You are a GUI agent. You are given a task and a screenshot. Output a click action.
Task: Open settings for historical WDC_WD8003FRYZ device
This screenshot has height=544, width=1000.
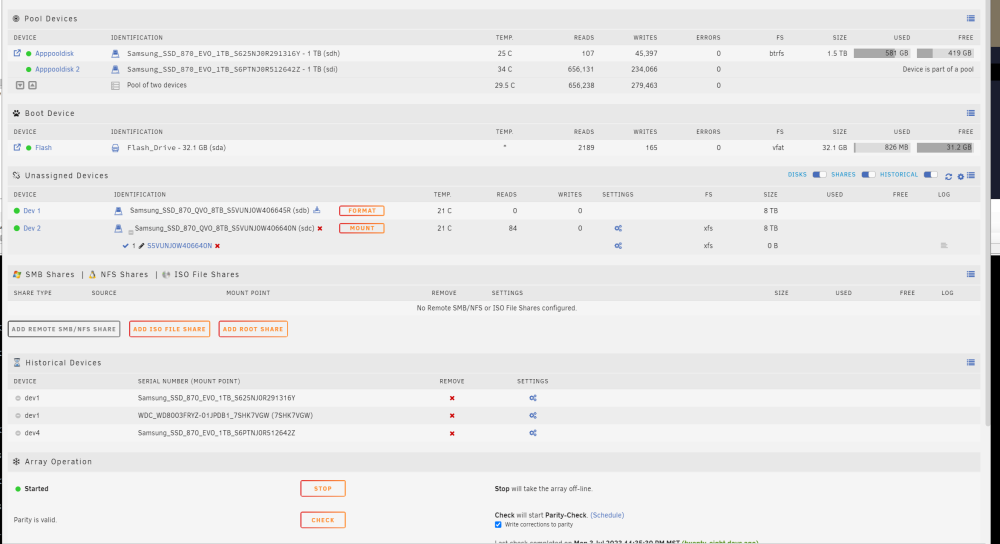(533, 416)
